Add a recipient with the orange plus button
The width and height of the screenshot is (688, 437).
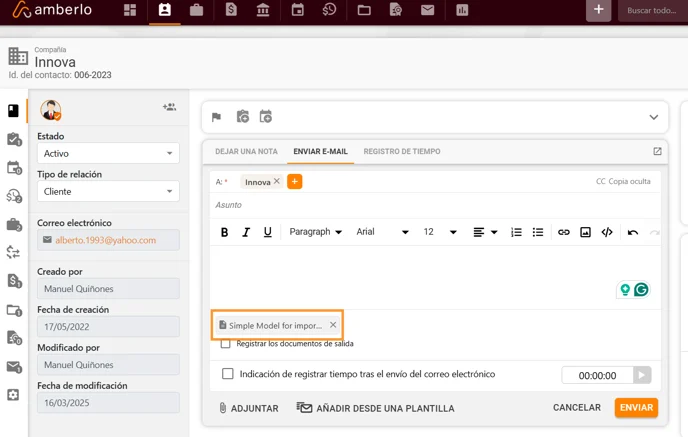tap(295, 182)
